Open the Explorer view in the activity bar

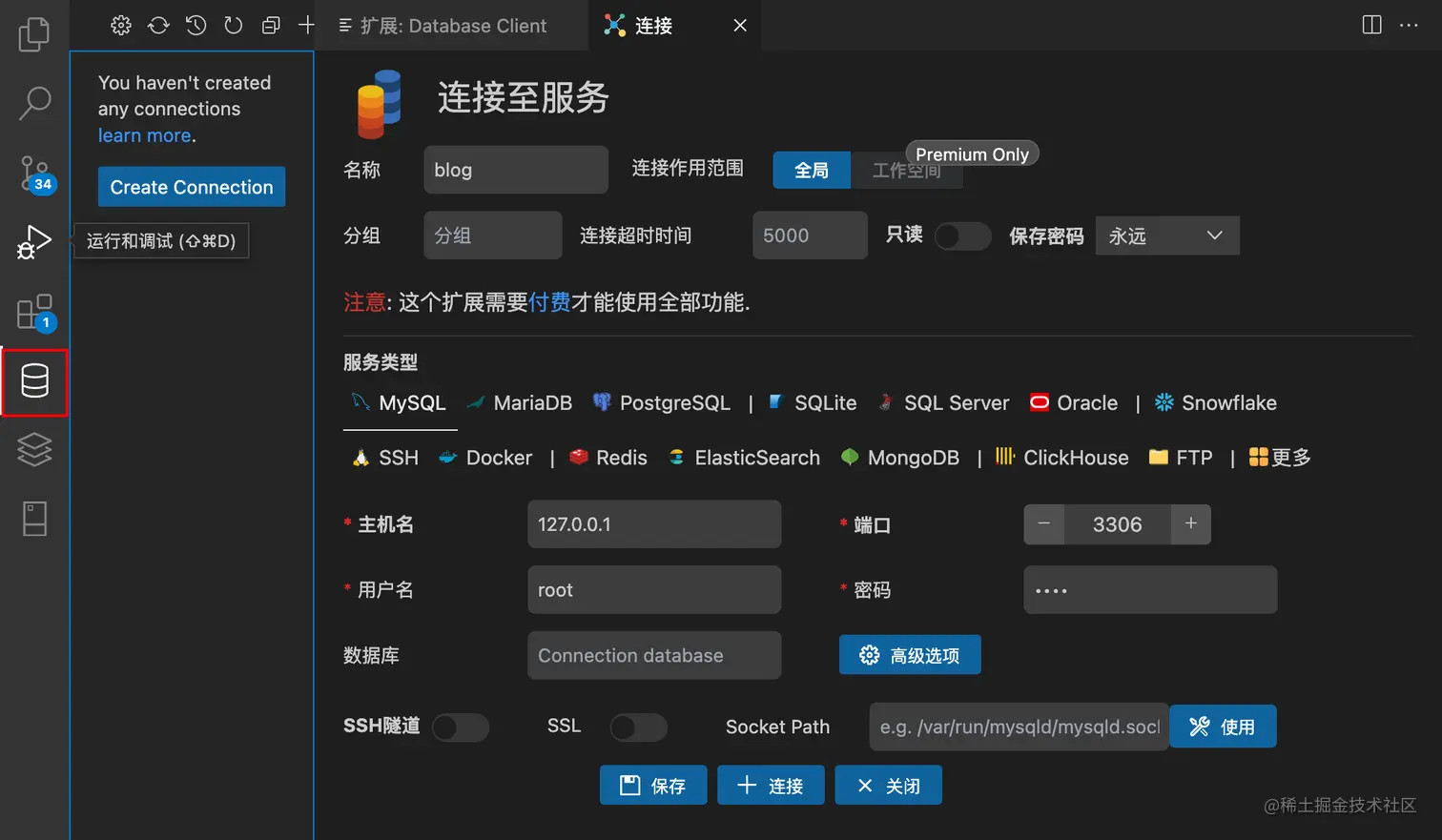(34, 34)
